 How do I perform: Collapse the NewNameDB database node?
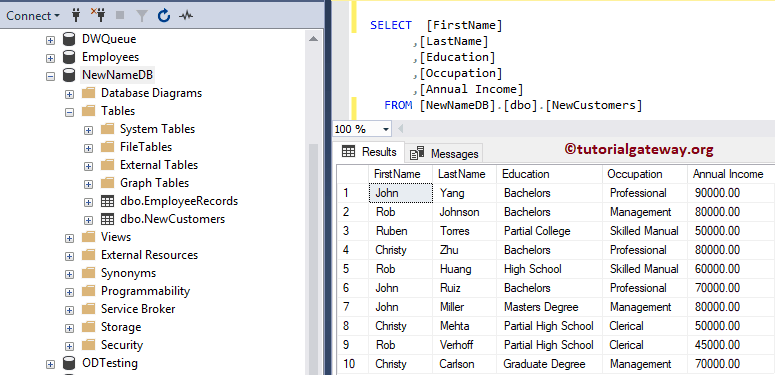point(50,76)
